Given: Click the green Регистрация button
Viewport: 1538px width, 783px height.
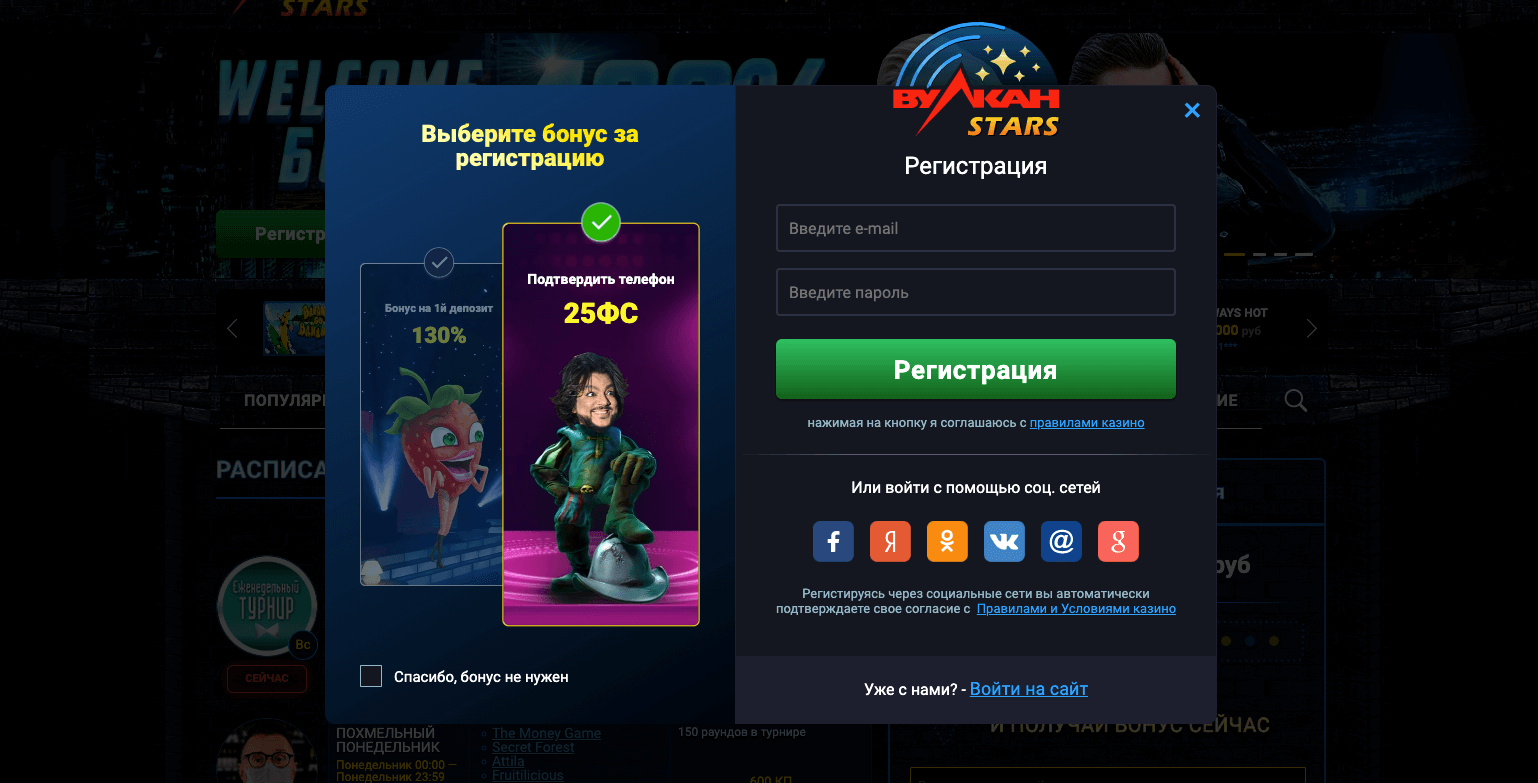Looking at the screenshot, I should click(975, 370).
